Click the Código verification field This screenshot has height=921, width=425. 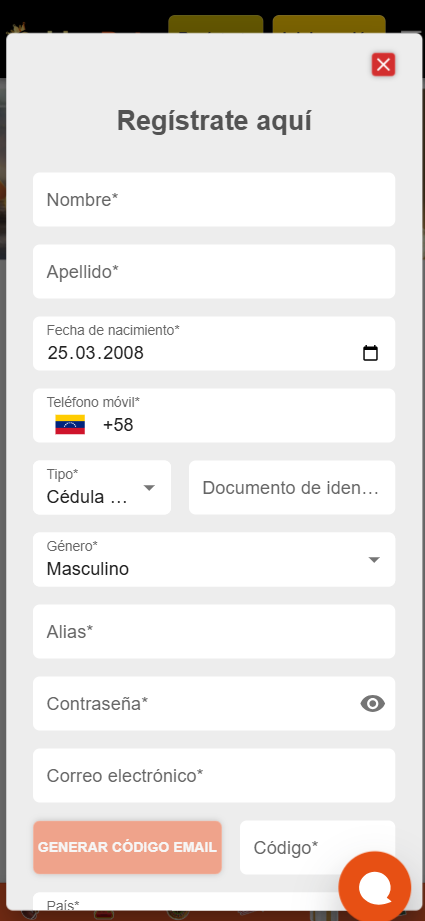tap(317, 847)
